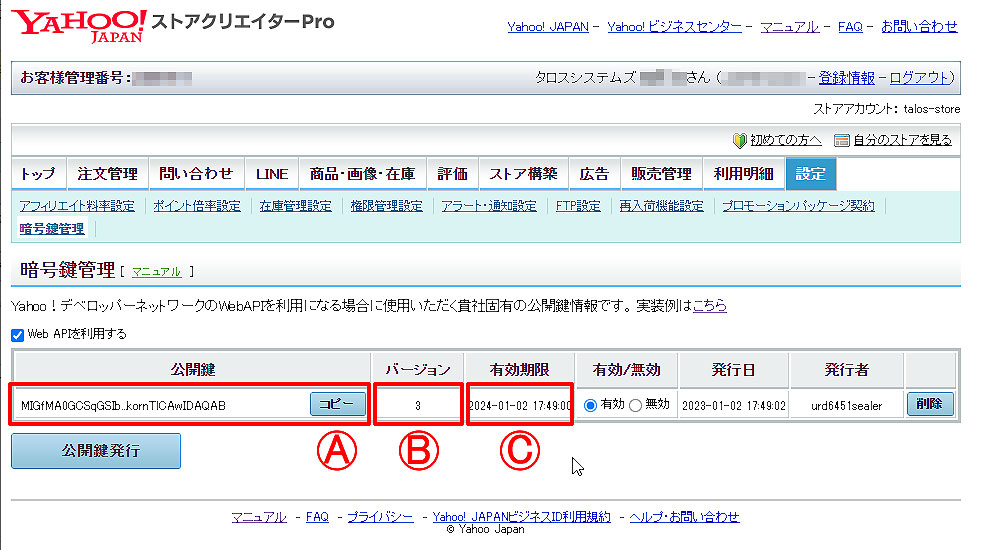Open FTP設定 submenu link
The height and width of the screenshot is (550, 986).
click(x=578, y=206)
